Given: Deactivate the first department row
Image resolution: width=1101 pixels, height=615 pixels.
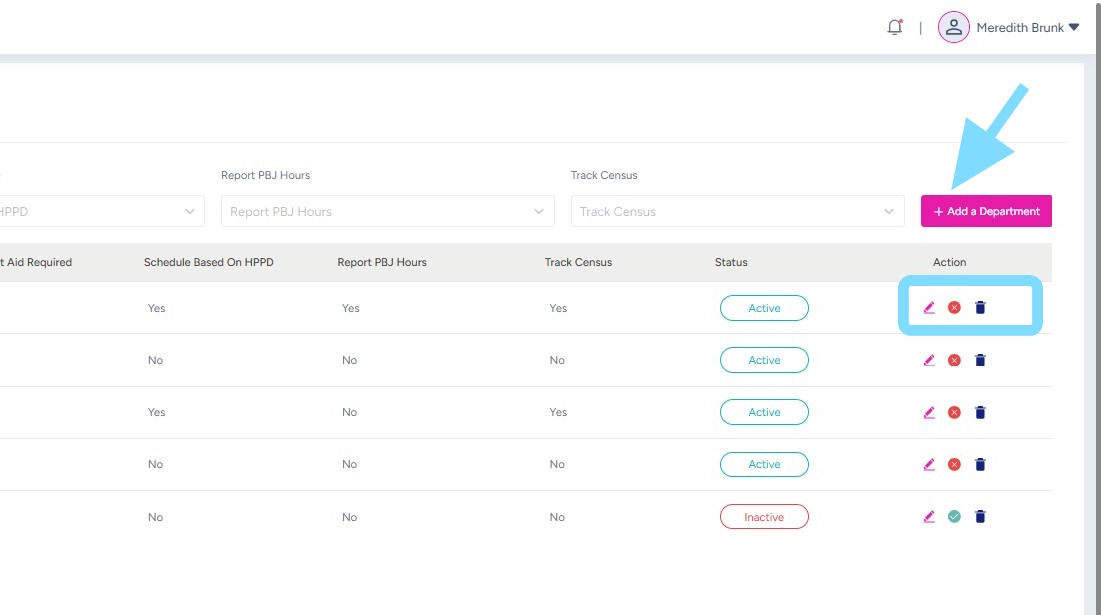Looking at the screenshot, I should tap(954, 308).
